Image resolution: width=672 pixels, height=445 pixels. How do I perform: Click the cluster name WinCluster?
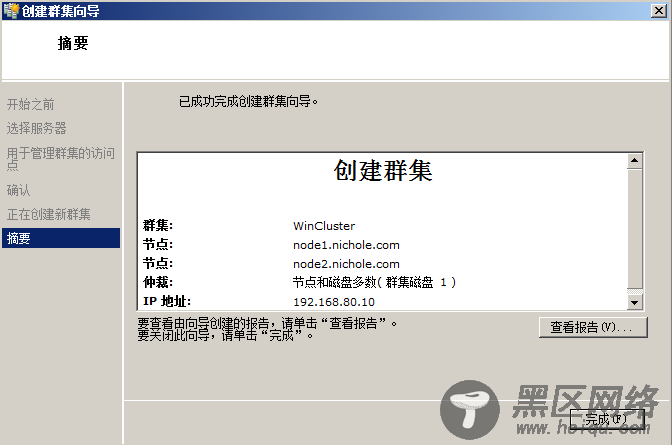324,226
